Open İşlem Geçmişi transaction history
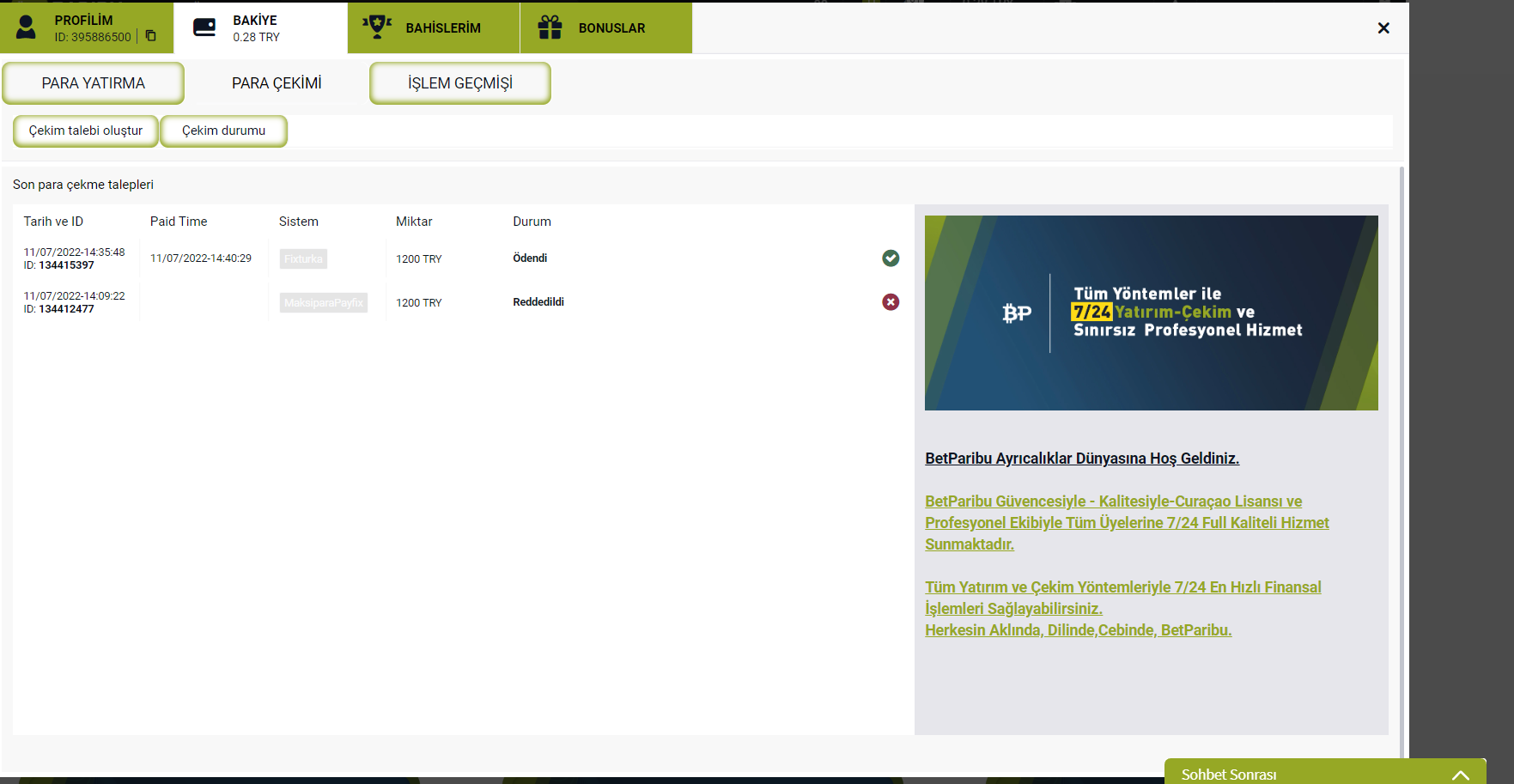 coord(460,83)
